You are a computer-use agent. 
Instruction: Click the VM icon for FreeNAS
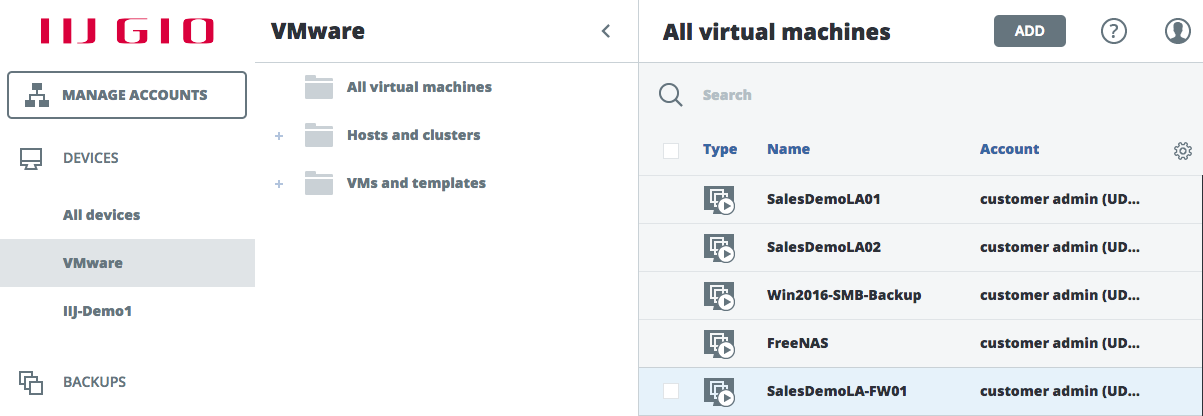[719, 344]
